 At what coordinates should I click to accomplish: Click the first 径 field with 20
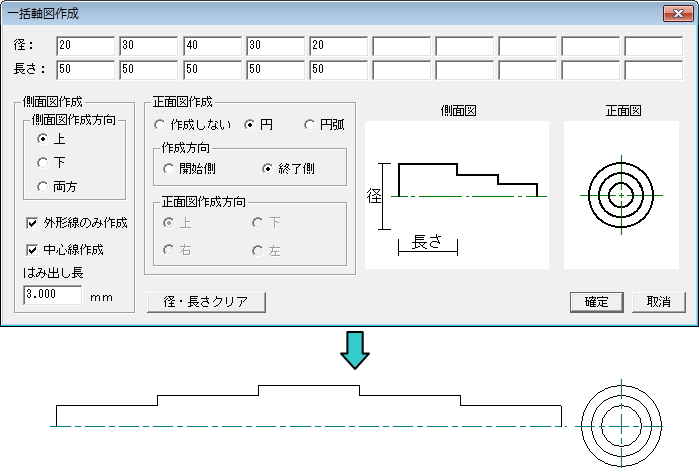(85, 46)
